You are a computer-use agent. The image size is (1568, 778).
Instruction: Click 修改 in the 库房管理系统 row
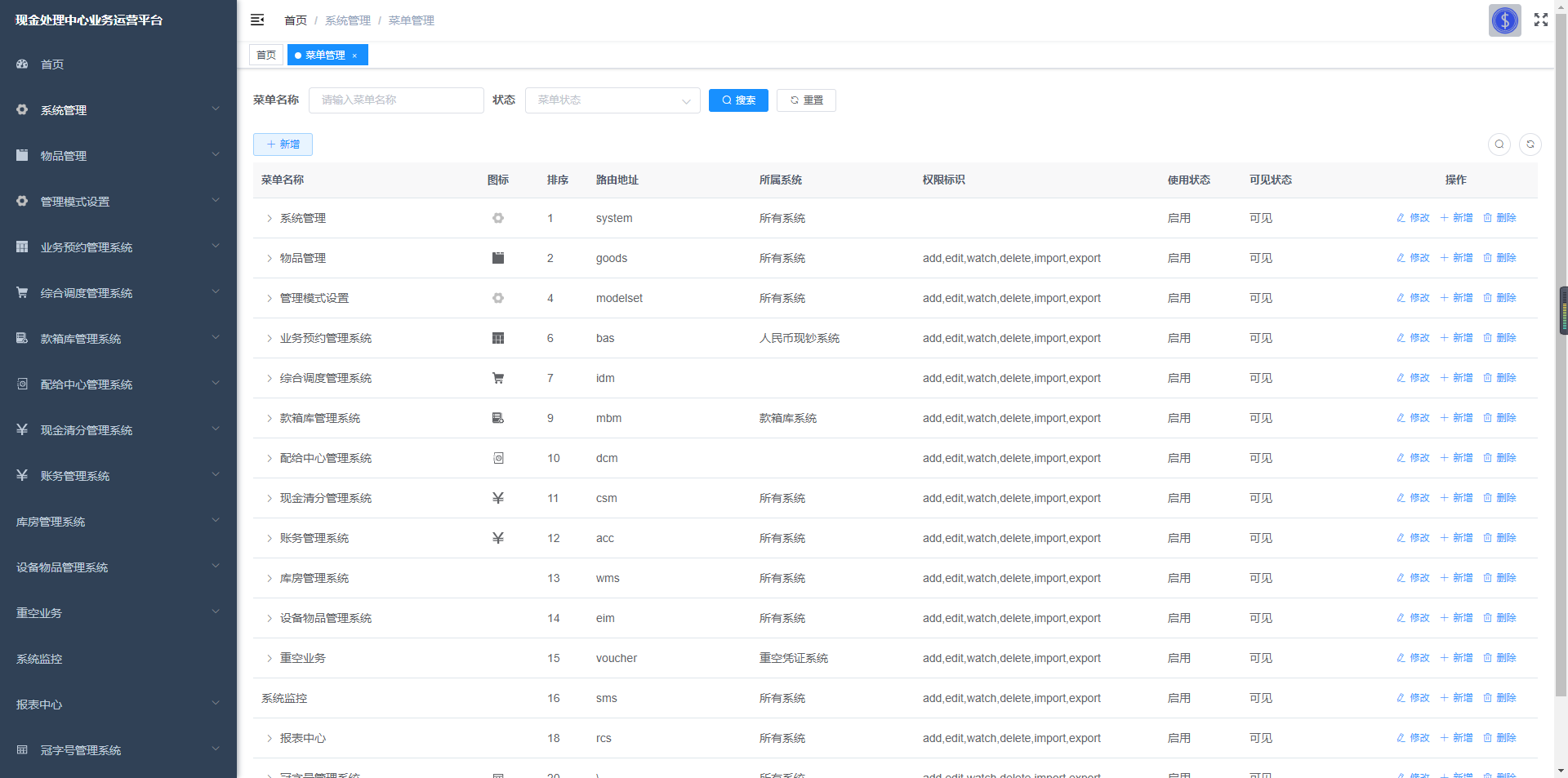click(1413, 578)
